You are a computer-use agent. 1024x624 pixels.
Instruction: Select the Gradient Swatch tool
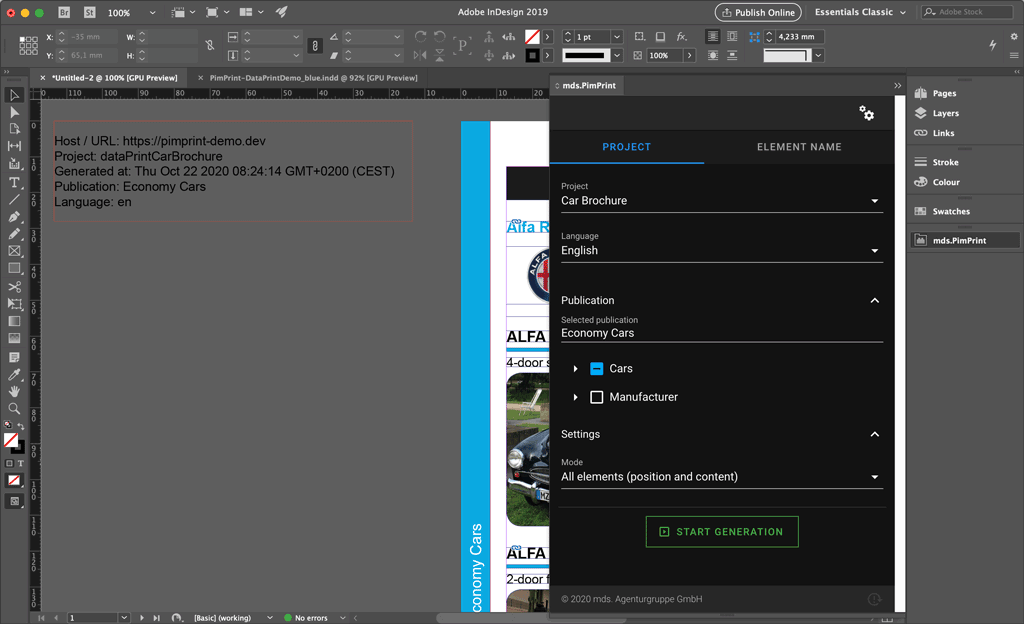(x=14, y=321)
